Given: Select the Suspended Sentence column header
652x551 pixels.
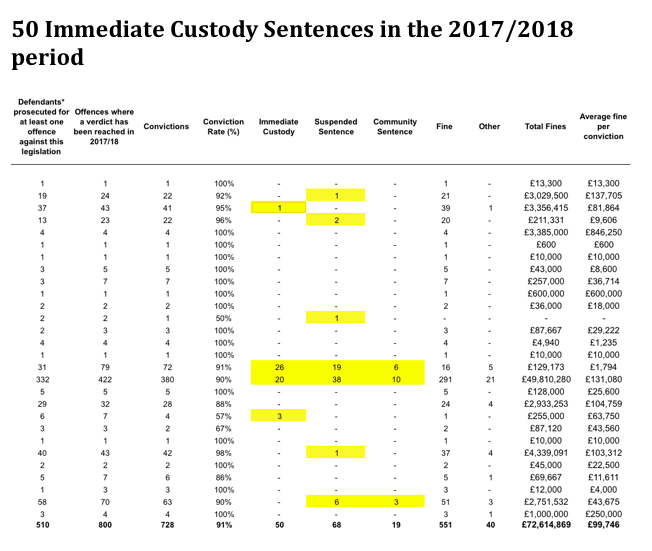Looking at the screenshot, I should (x=336, y=126).
